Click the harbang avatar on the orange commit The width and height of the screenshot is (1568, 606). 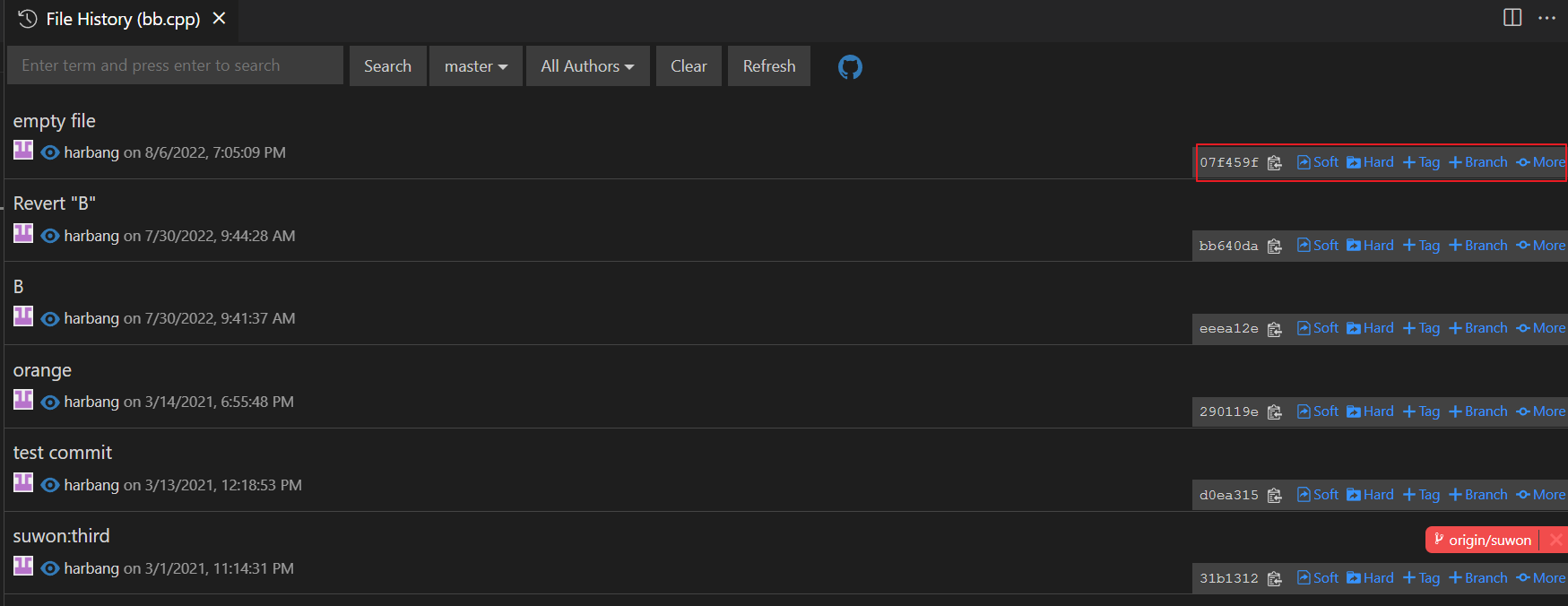point(23,399)
